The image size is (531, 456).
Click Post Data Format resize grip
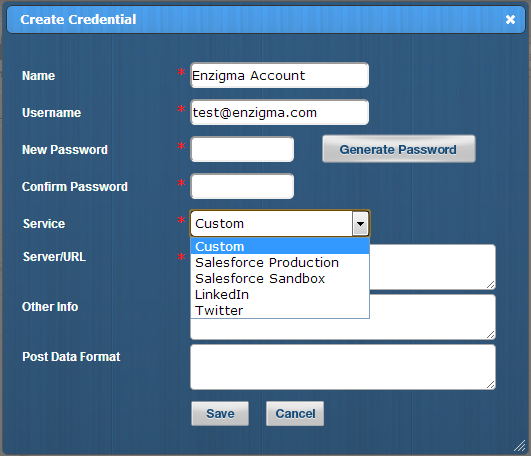click(x=490, y=384)
